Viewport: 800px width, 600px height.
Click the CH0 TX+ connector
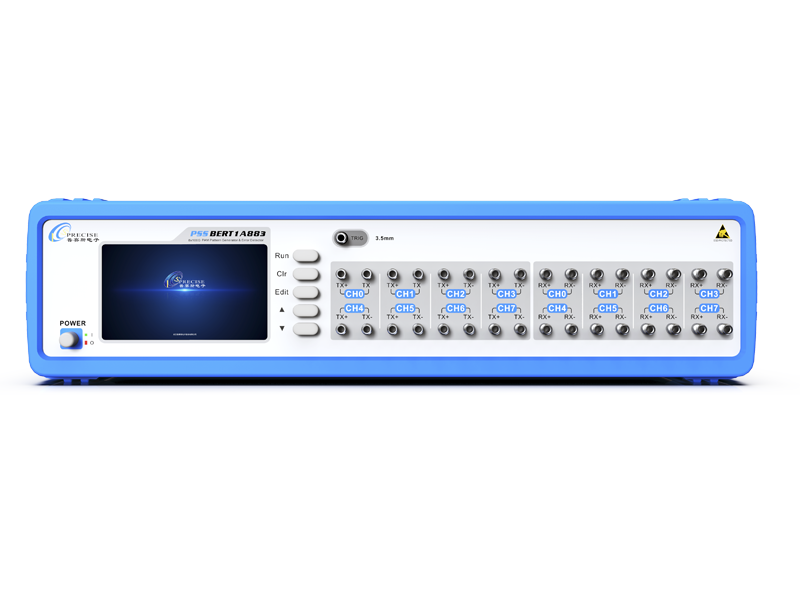pyautogui.click(x=341, y=274)
